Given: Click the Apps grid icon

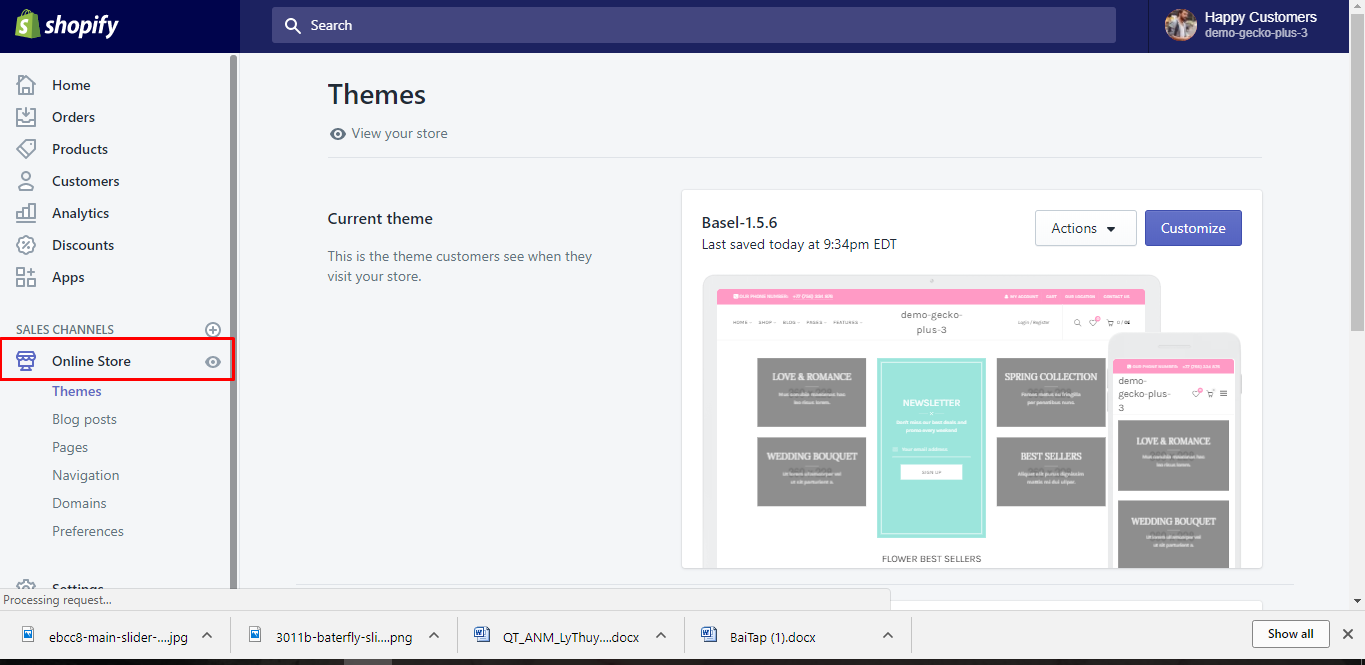Looking at the screenshot, I should tap(26, 277).
